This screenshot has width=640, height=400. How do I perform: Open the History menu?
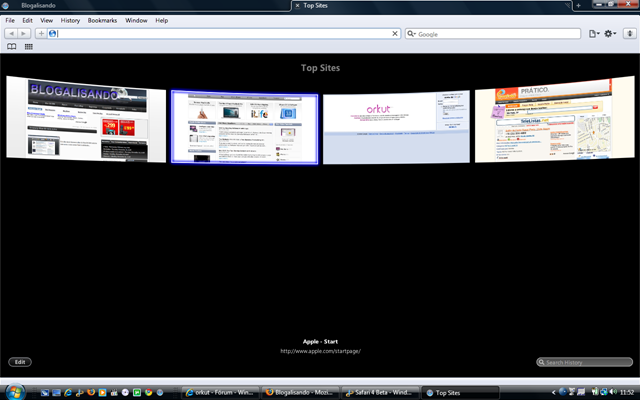click(x=70, y=20)
